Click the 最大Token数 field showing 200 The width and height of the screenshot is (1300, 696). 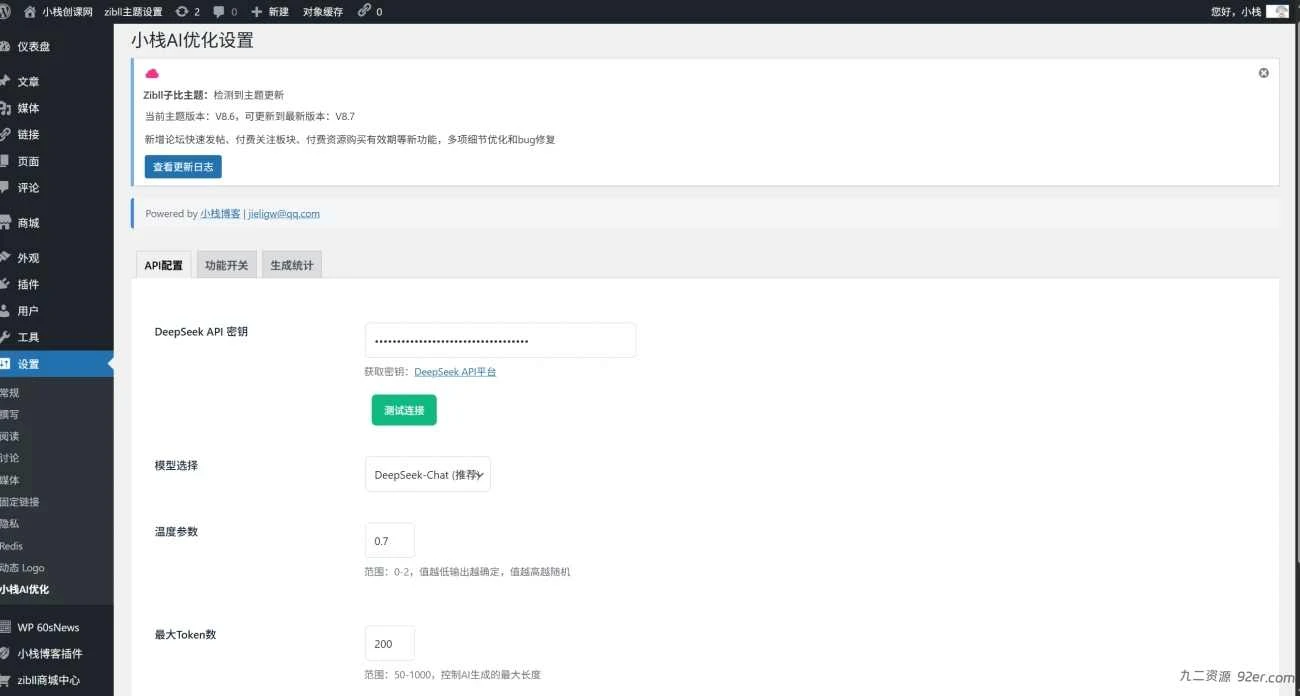click(x=390, y=644)
